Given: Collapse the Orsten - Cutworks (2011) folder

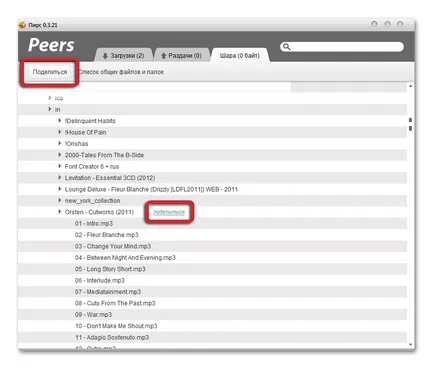Looking at the screenshot, I should (60, 212).
